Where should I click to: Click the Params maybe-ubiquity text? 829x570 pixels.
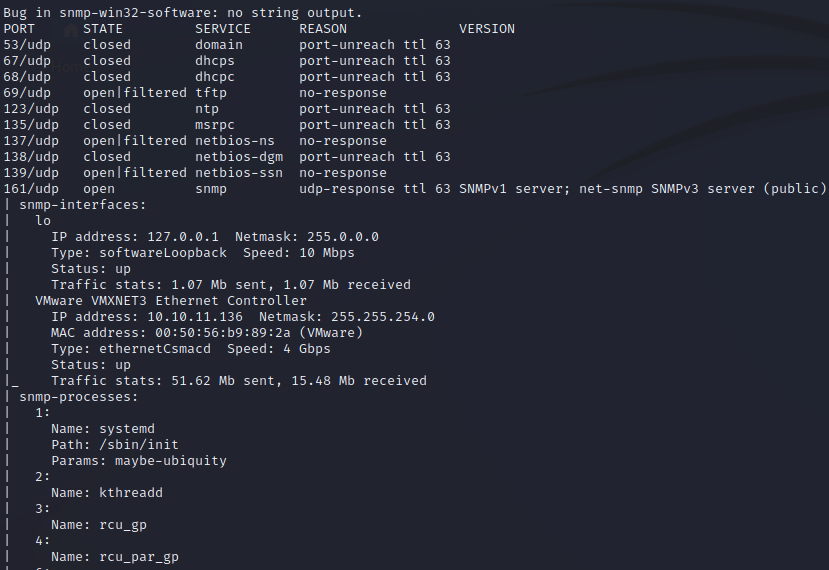(x=139, y=461)
